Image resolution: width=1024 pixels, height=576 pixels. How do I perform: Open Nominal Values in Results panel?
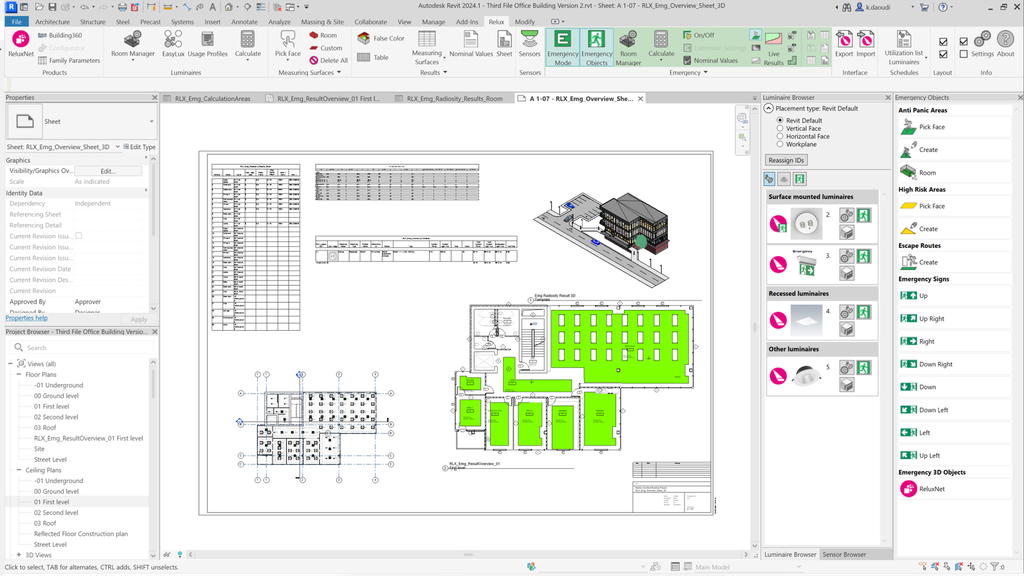(x=471, y=44)
